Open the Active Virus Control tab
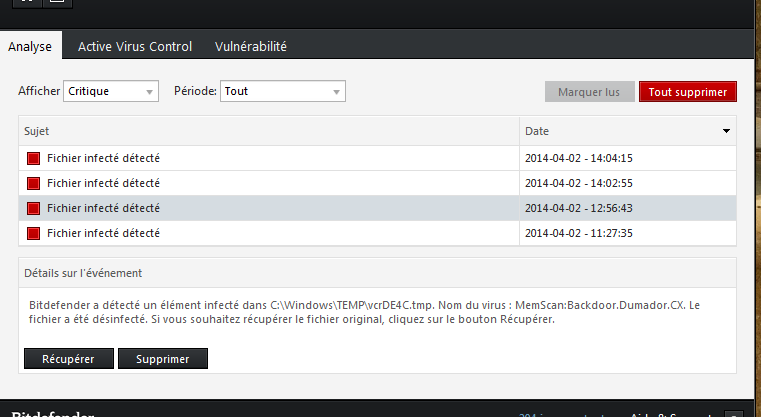 click(135, 47)
